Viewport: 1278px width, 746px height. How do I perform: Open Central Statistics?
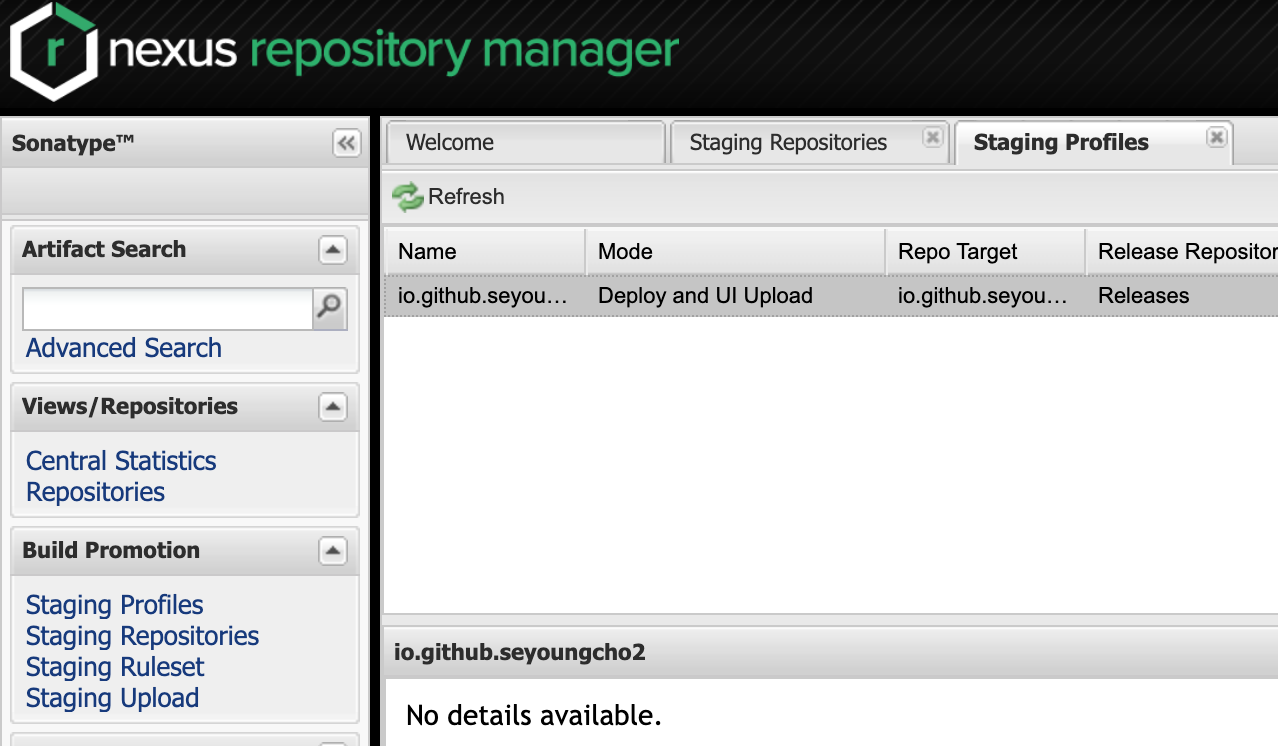tap(121, 461)
